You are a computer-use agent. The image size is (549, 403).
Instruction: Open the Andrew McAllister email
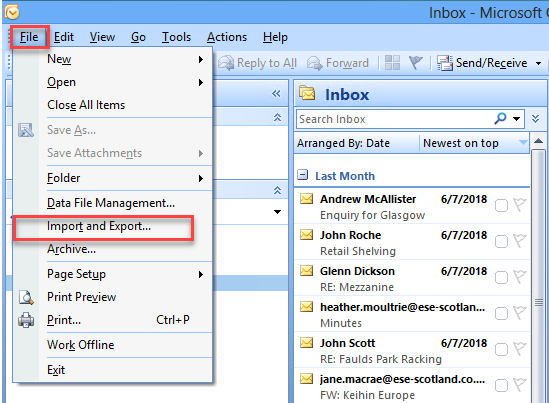(412, 206)
